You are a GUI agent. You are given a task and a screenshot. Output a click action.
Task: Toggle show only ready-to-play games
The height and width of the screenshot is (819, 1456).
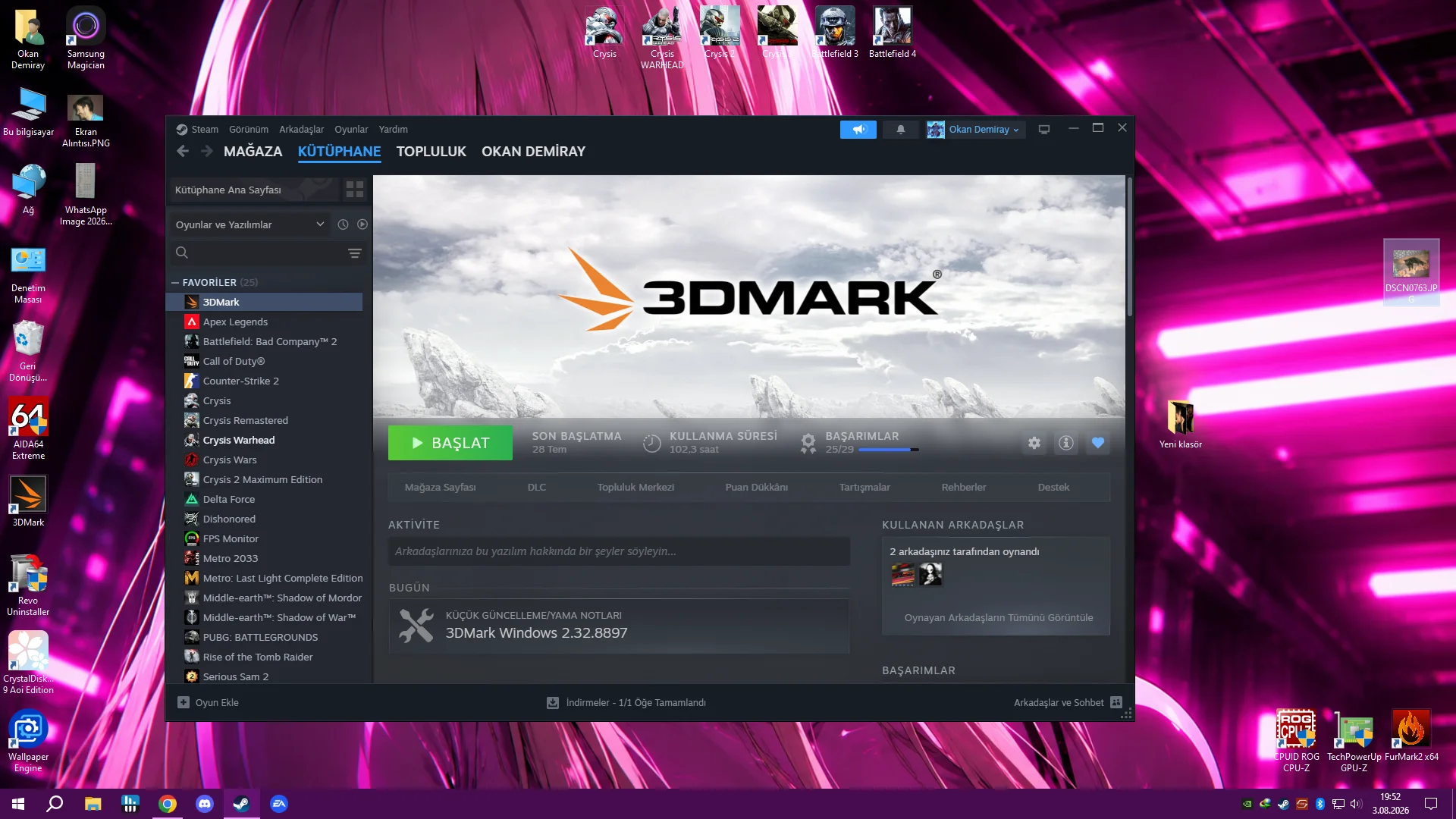tap(362, 224)
